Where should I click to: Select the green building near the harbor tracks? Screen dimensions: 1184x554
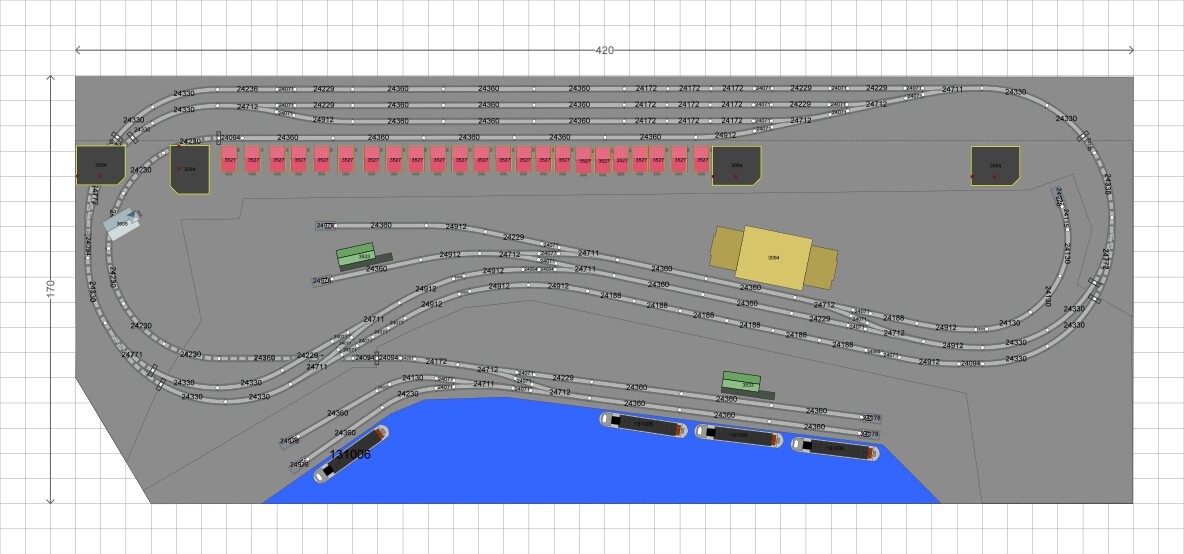pos(741,382)
